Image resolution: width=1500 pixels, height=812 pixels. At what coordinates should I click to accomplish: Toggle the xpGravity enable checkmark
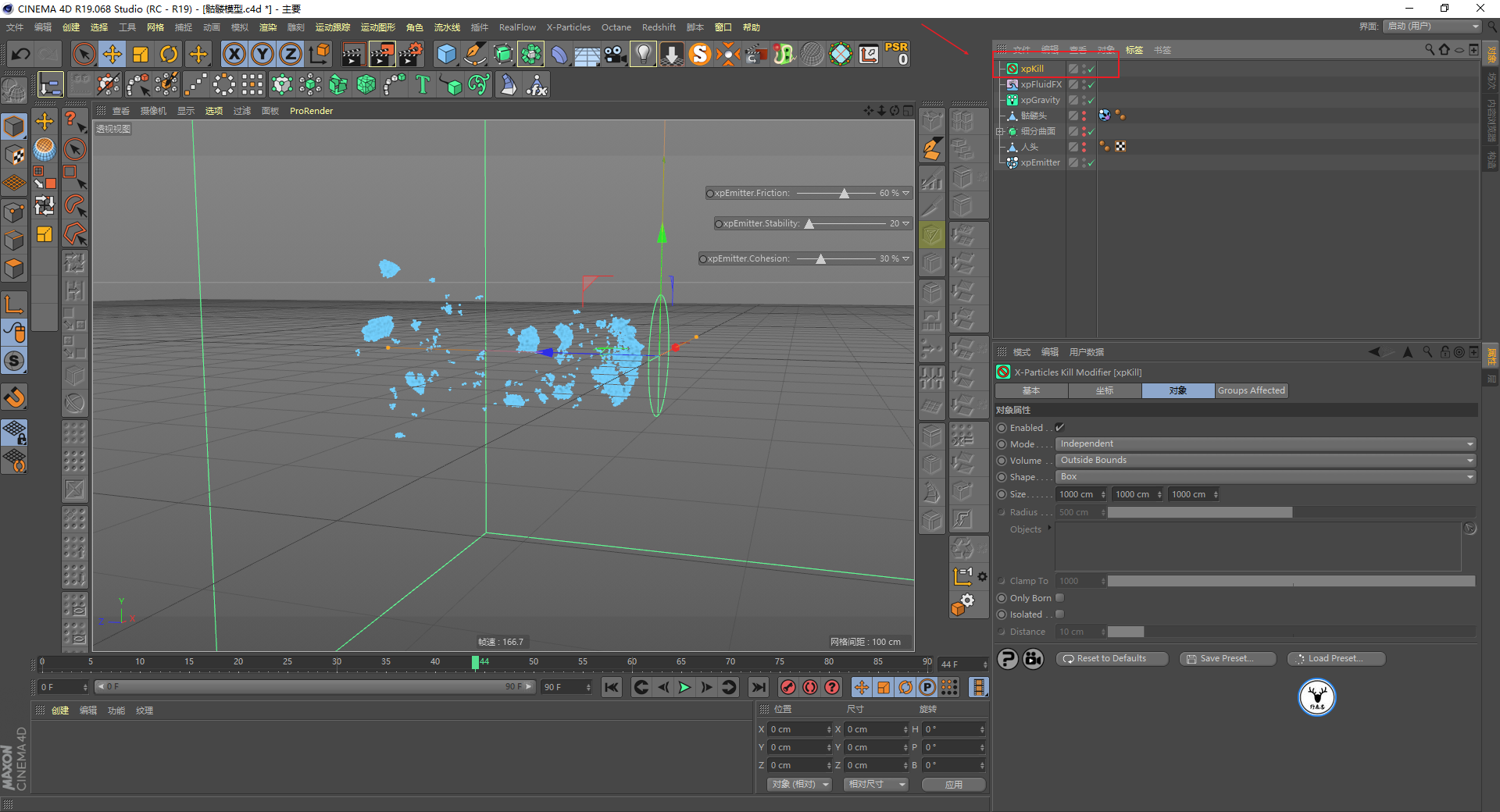click(x=1091, y=101)
